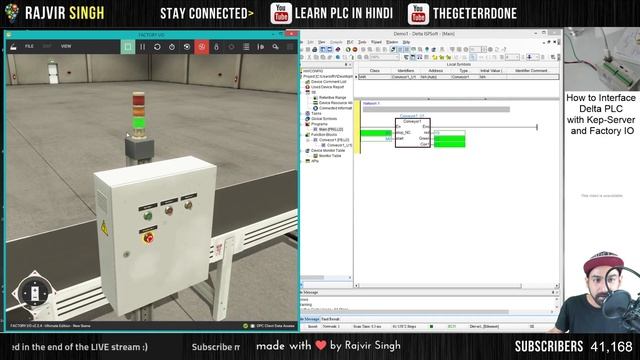Viewport: 640px width, 360px height.
Task: Open the View menu in ISPSoft
Action: coord(322,42)
